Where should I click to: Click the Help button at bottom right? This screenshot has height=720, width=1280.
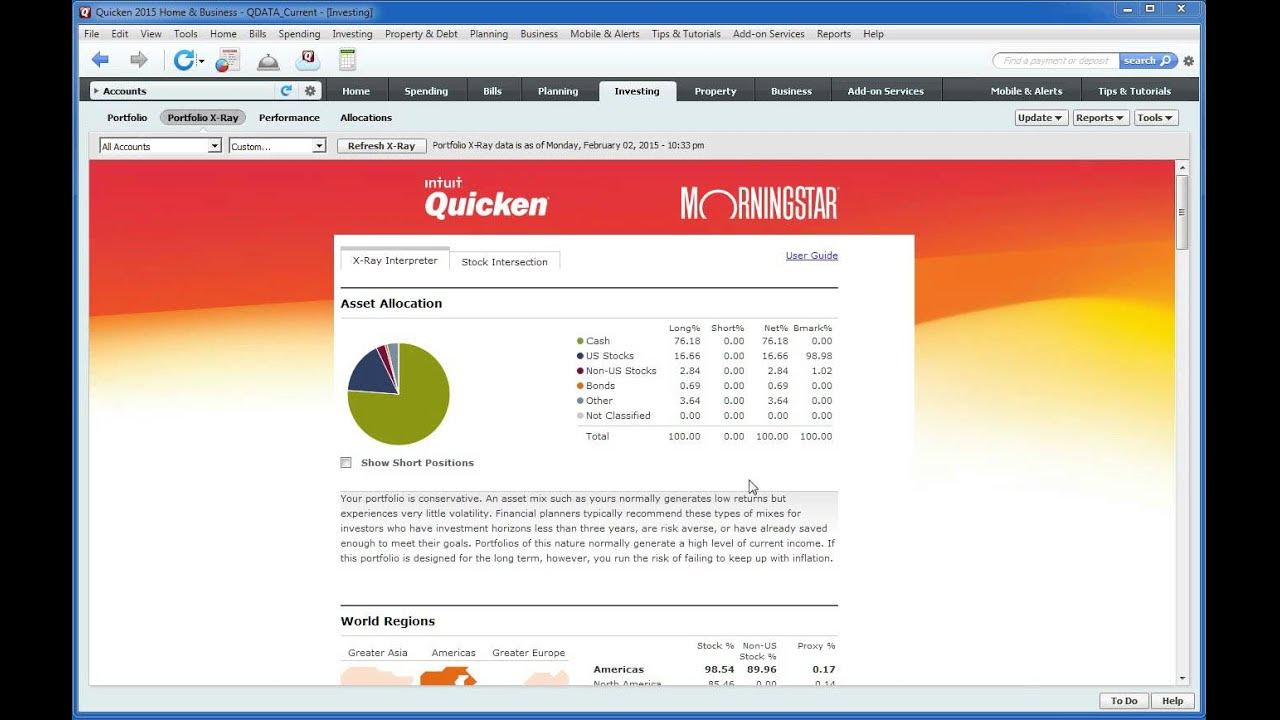tap(1173, 701)
